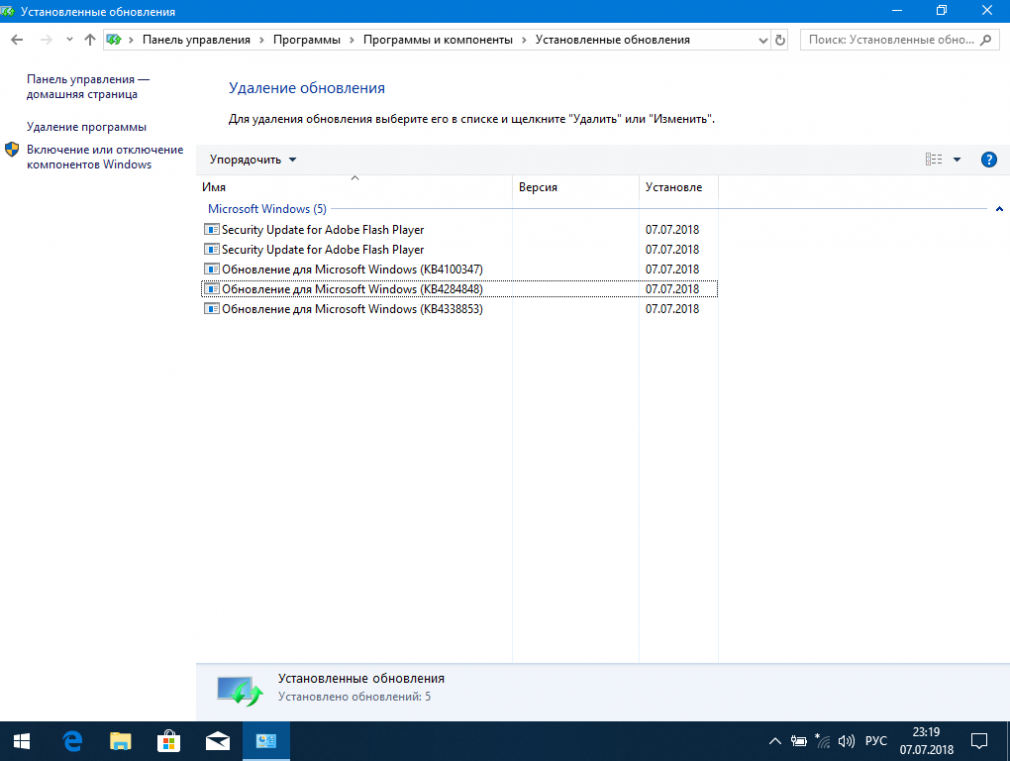1010x761 pixels.
Task: Open help with the question mark icon
Action: [989, 160]
